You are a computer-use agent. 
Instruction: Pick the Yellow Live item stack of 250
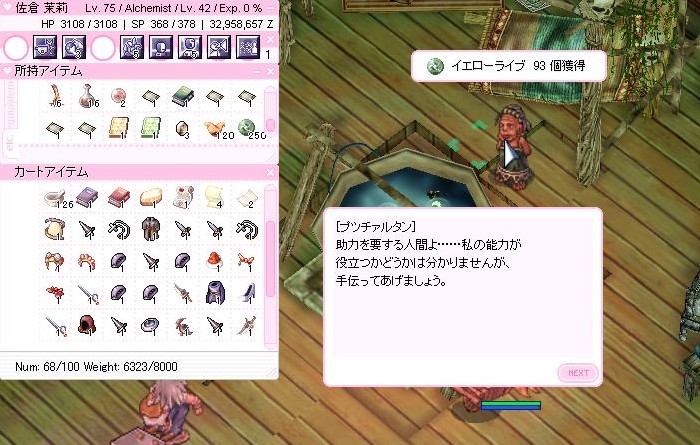pos(247,129)
